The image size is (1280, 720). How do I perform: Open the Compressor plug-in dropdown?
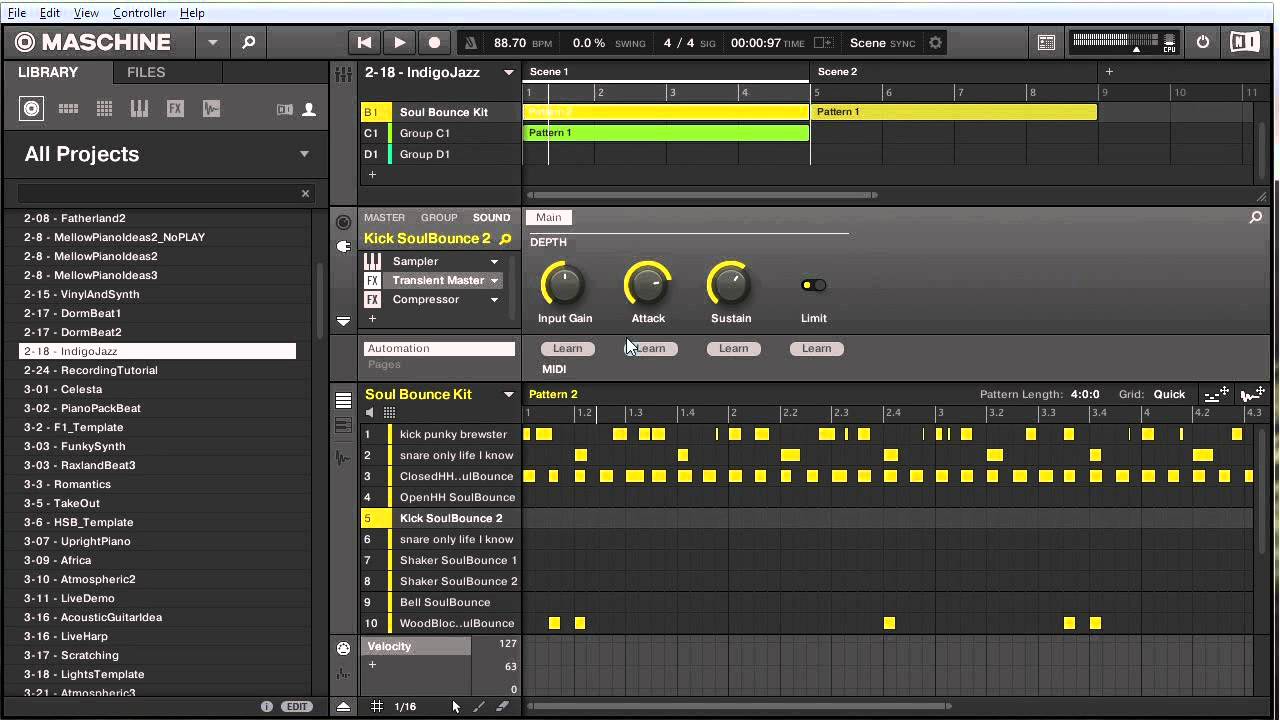494,300
